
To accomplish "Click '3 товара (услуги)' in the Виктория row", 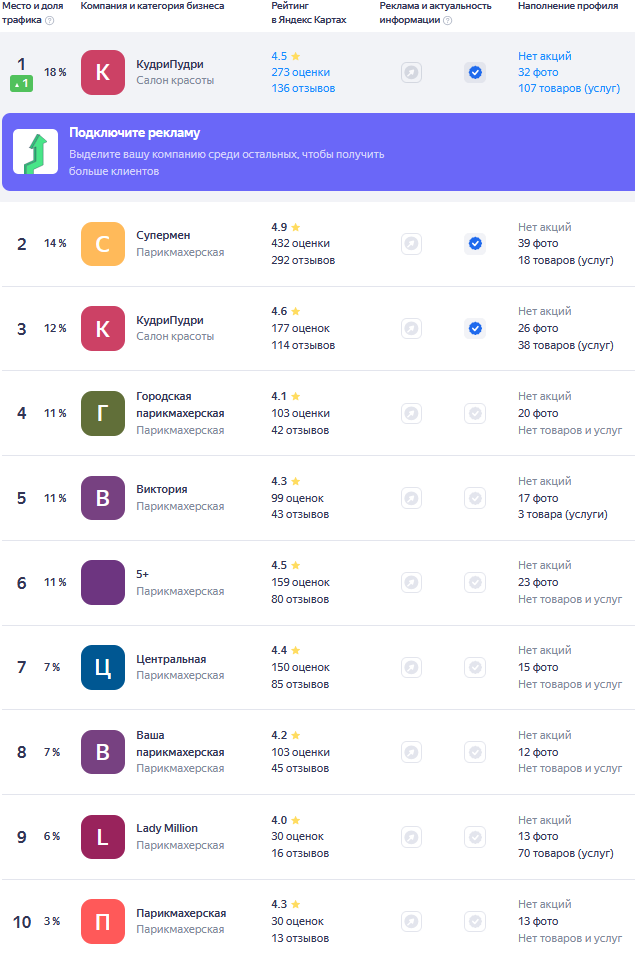I will 563,514.
